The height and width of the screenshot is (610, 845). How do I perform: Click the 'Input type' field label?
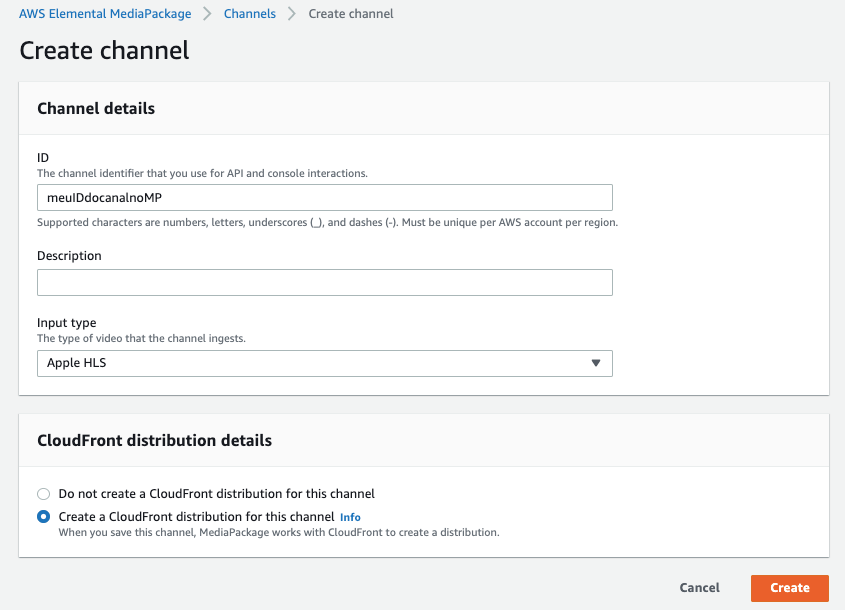pyautogui.click(x=66, y=323)
